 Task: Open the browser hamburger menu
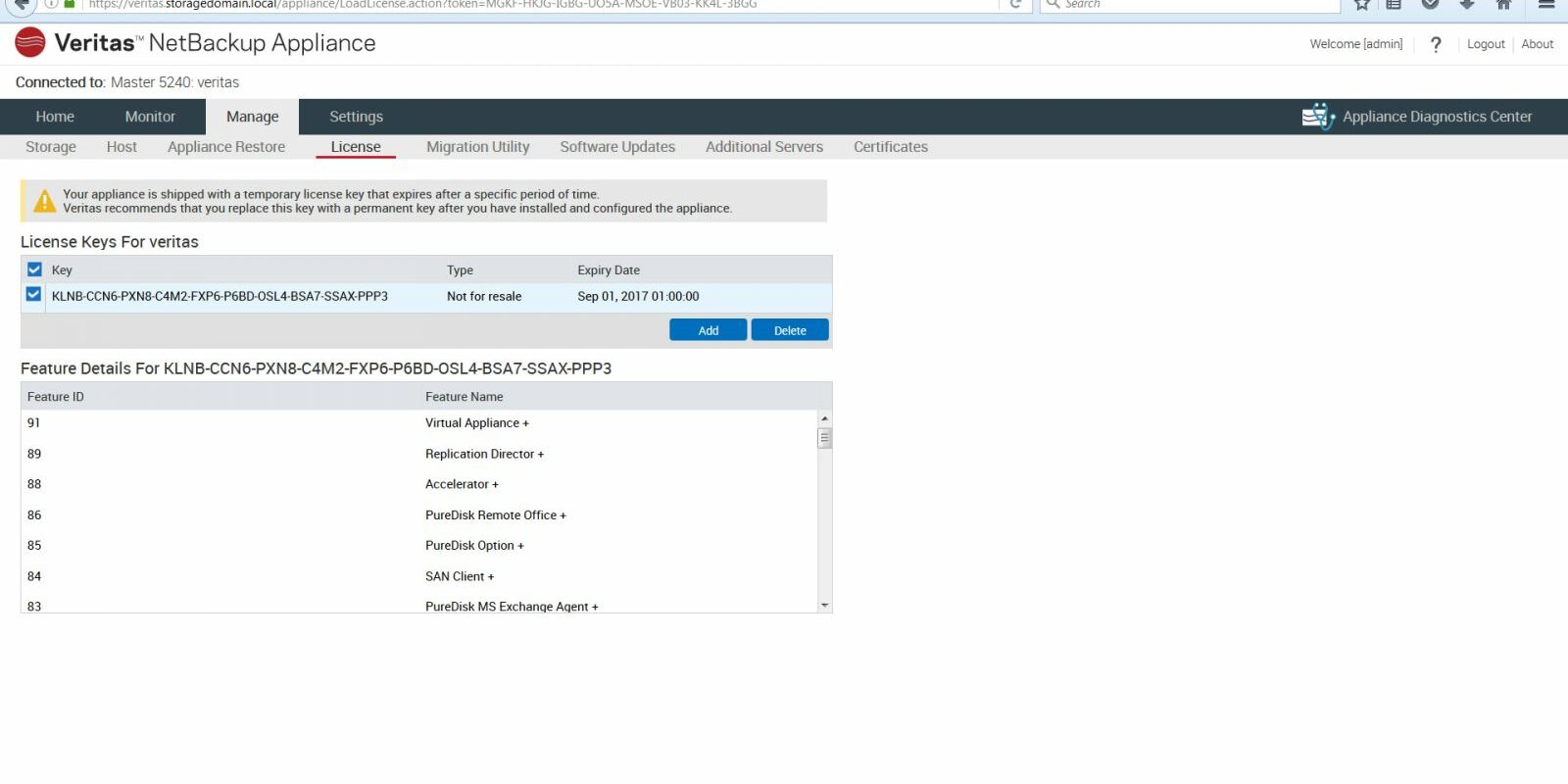1546,4
